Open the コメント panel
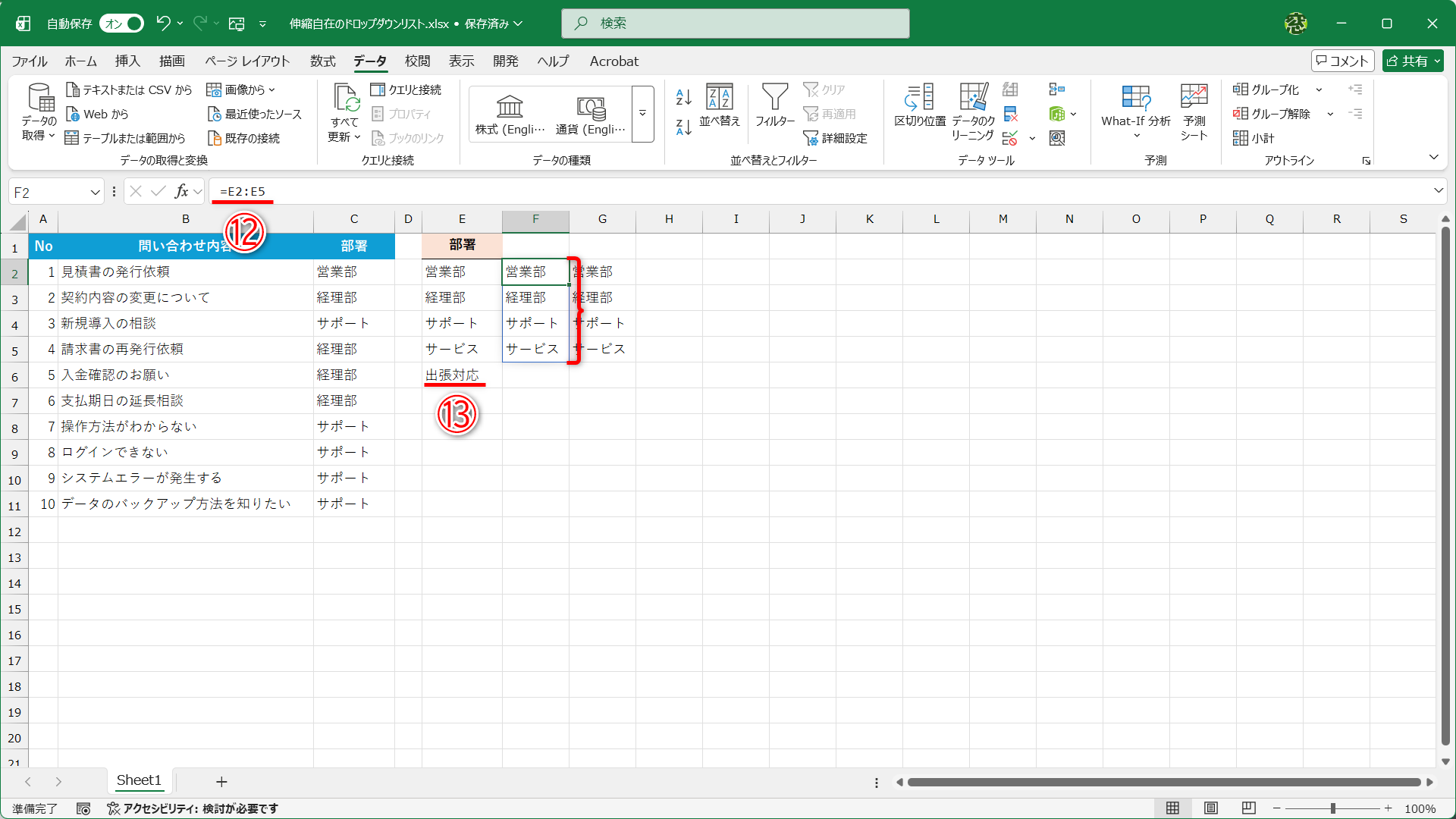 (x=1342, y=61)
